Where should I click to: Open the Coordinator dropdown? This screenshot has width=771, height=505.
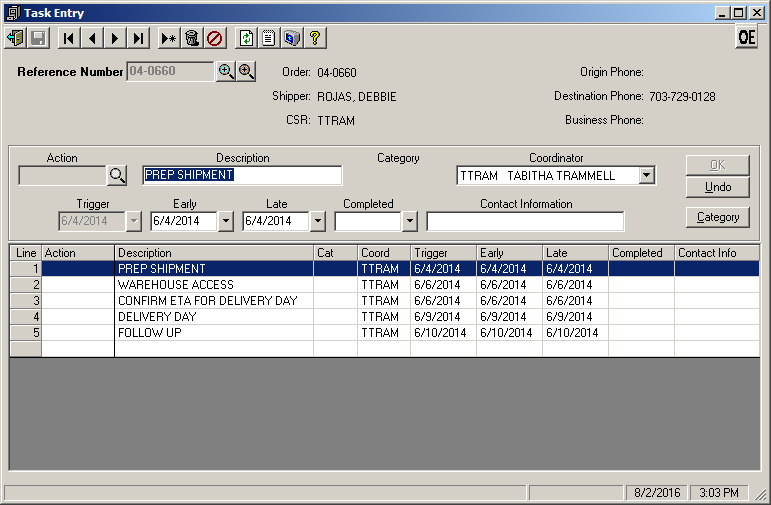pyautogui.click(x=647, y=175)
